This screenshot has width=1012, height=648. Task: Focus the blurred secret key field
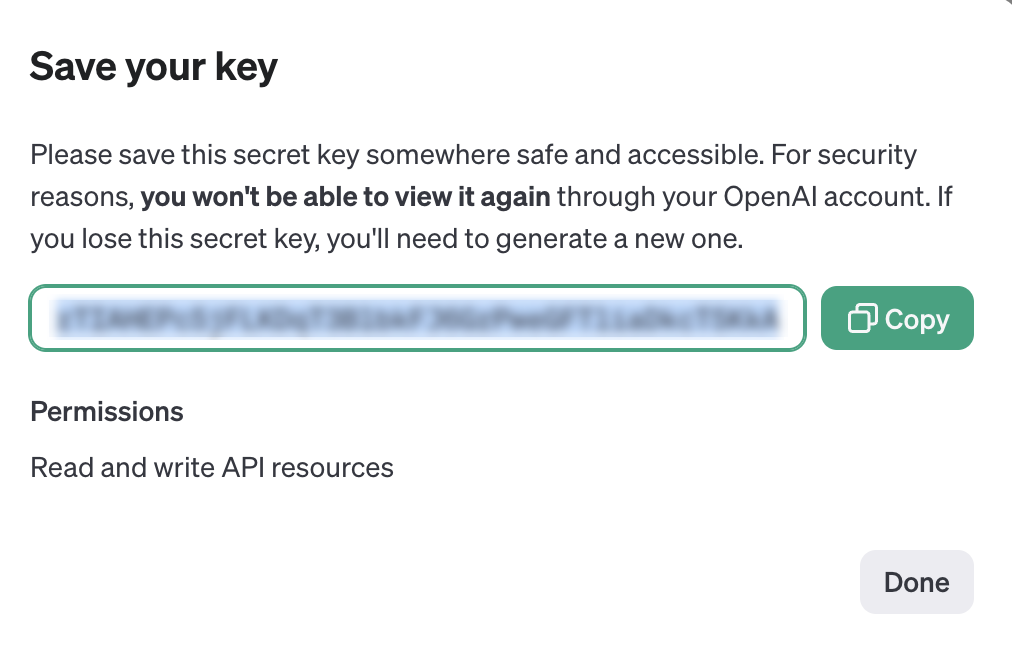coord(417,319)
